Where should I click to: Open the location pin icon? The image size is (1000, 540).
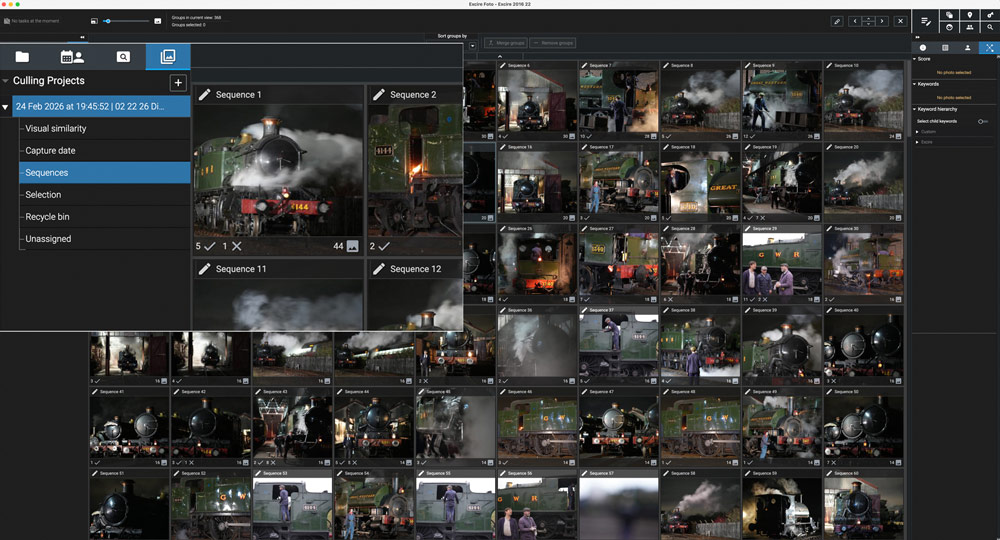[x=969, y=15]
